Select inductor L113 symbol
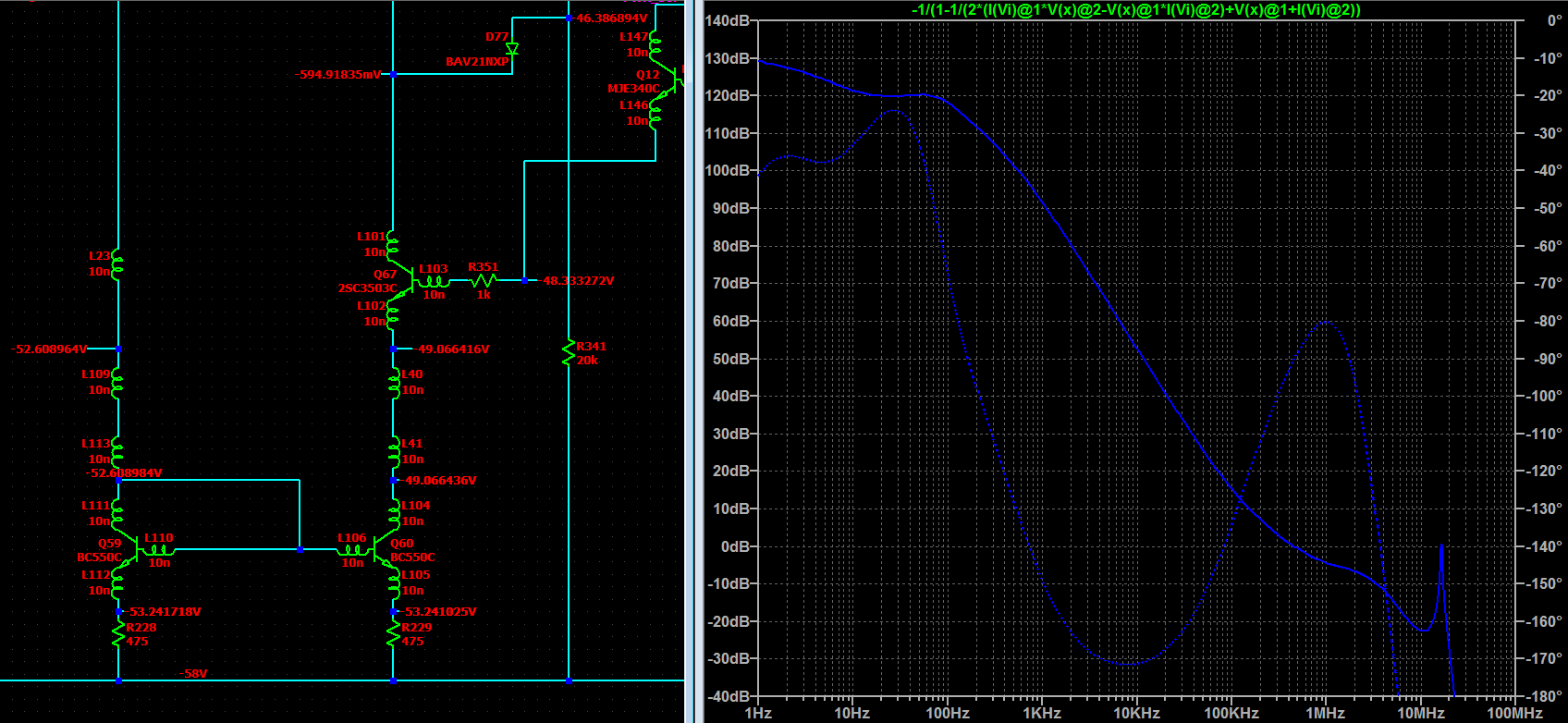The height and width of the screenshot is (723, 1568). click(x=118, y=451)
